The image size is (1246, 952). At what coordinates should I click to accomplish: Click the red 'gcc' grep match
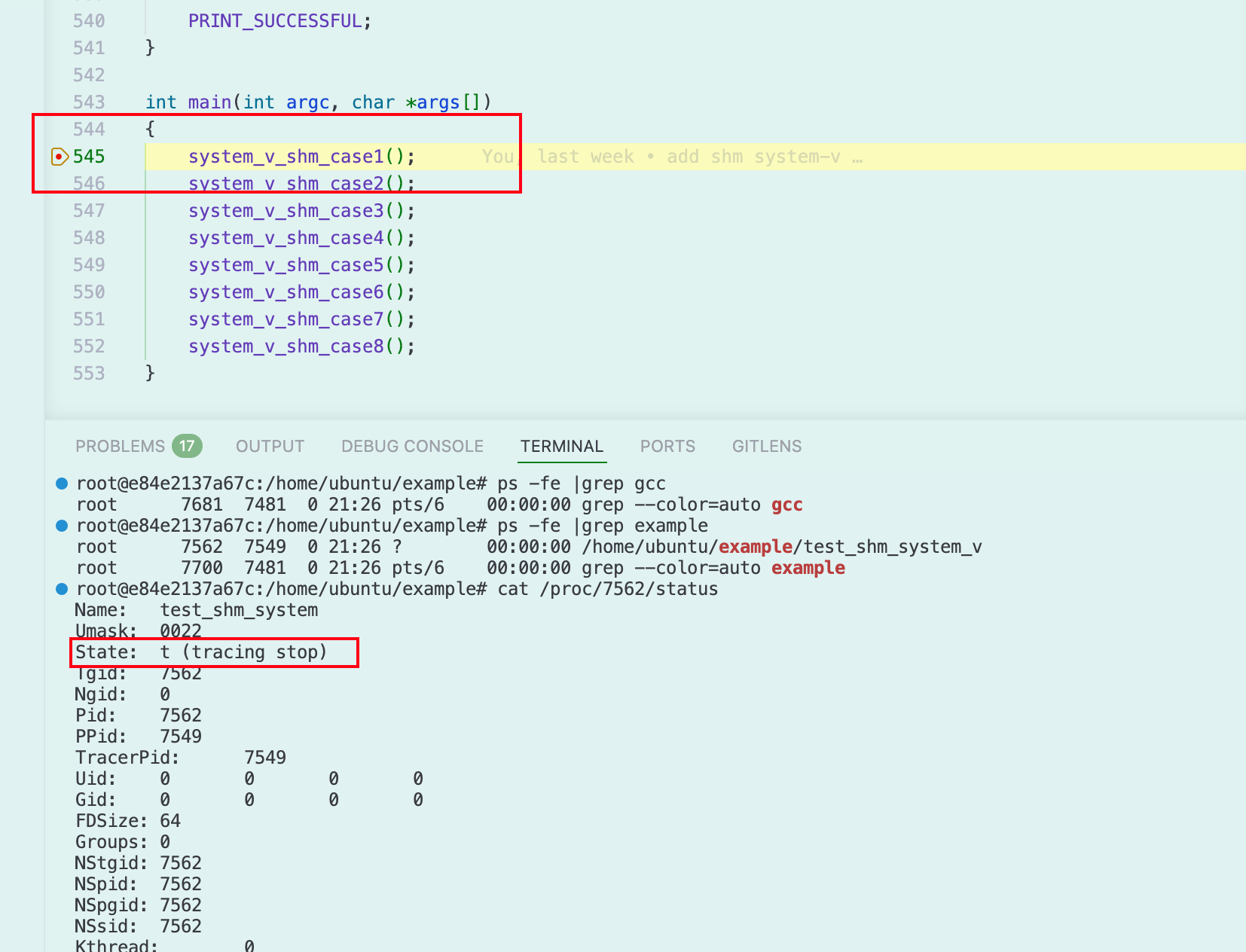(x=787, y=505)
